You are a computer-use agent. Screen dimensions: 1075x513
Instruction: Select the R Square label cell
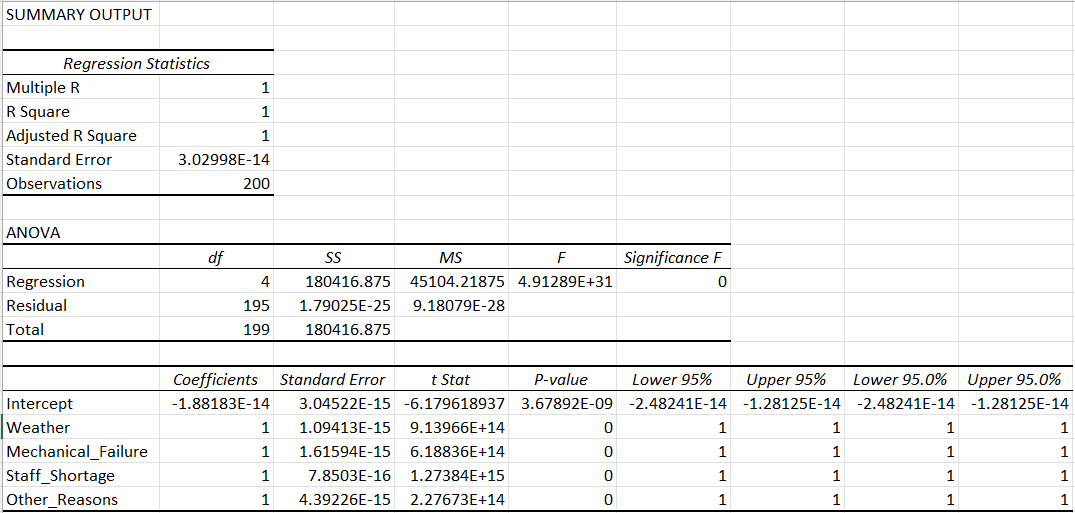tap(81, 112)
